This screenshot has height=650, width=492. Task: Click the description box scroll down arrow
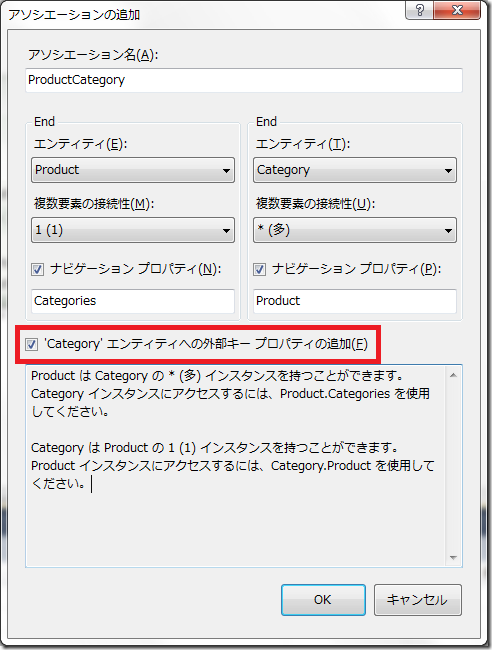tap(453, 558)
